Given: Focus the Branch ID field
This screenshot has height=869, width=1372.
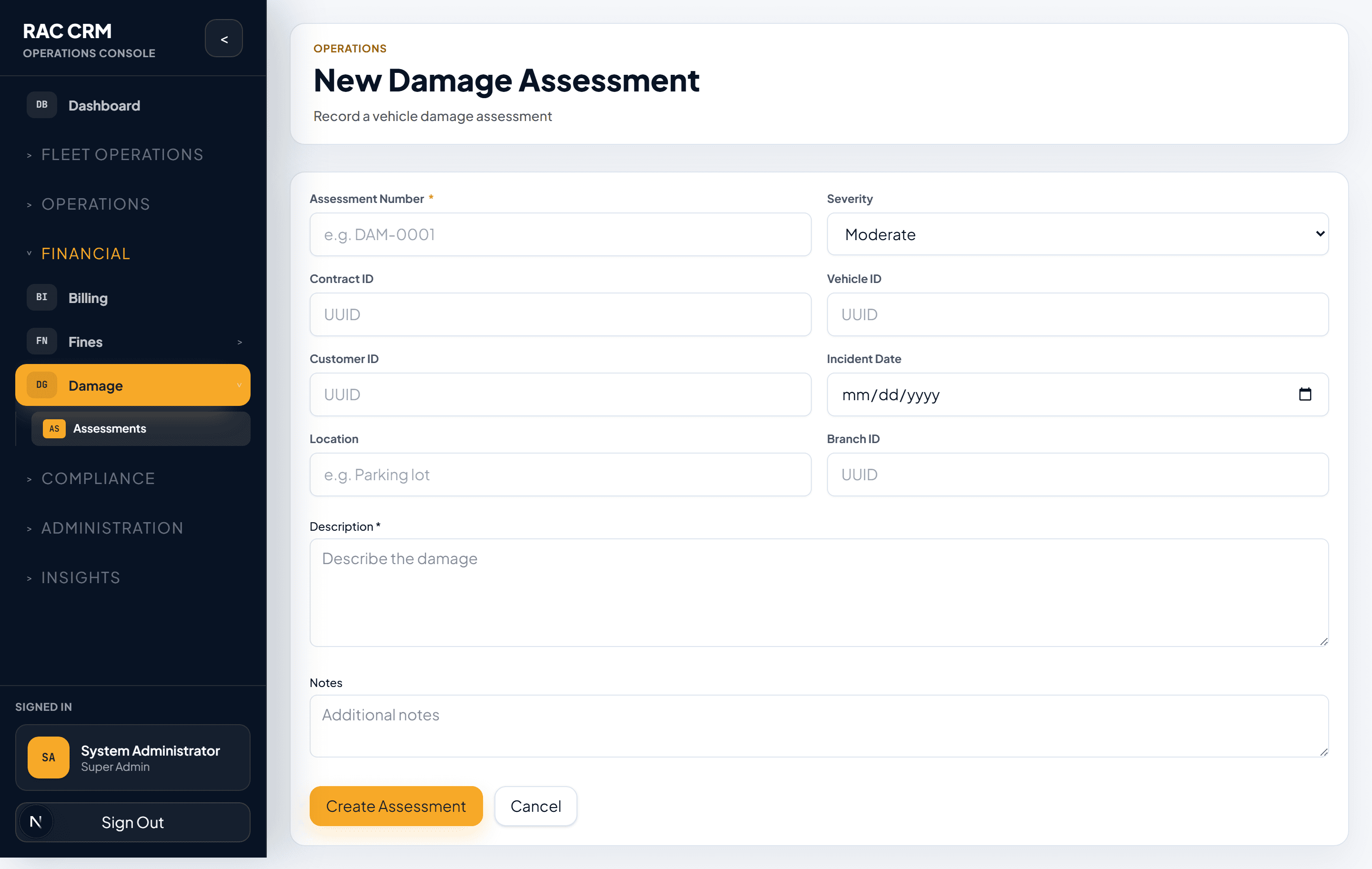Looking at the screenshot, I should click(1078, 475).
